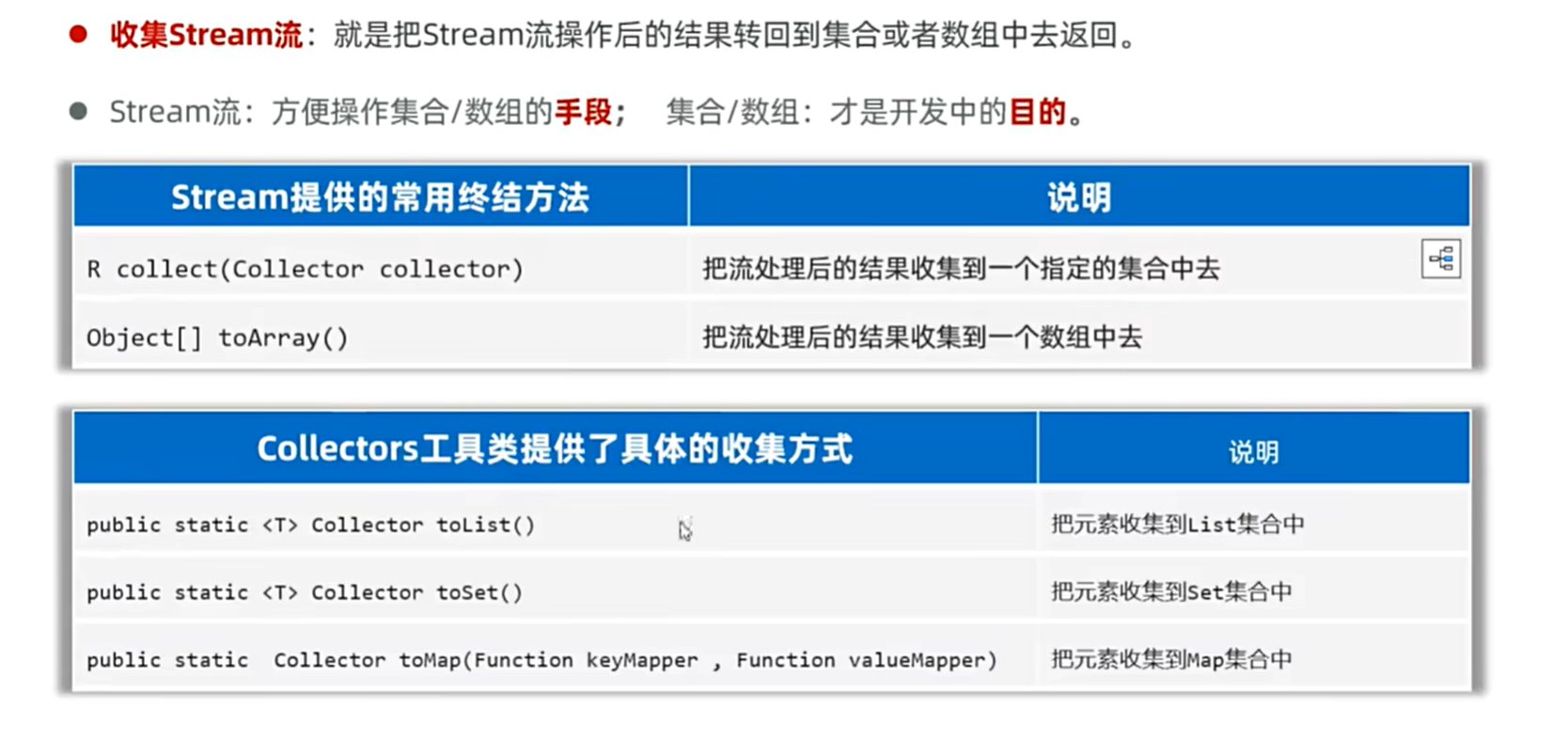Click description '把流处理后的结果收集到一个数组中去'
1568x739 pixels.
pyautogui.click(x=922, y=337)
